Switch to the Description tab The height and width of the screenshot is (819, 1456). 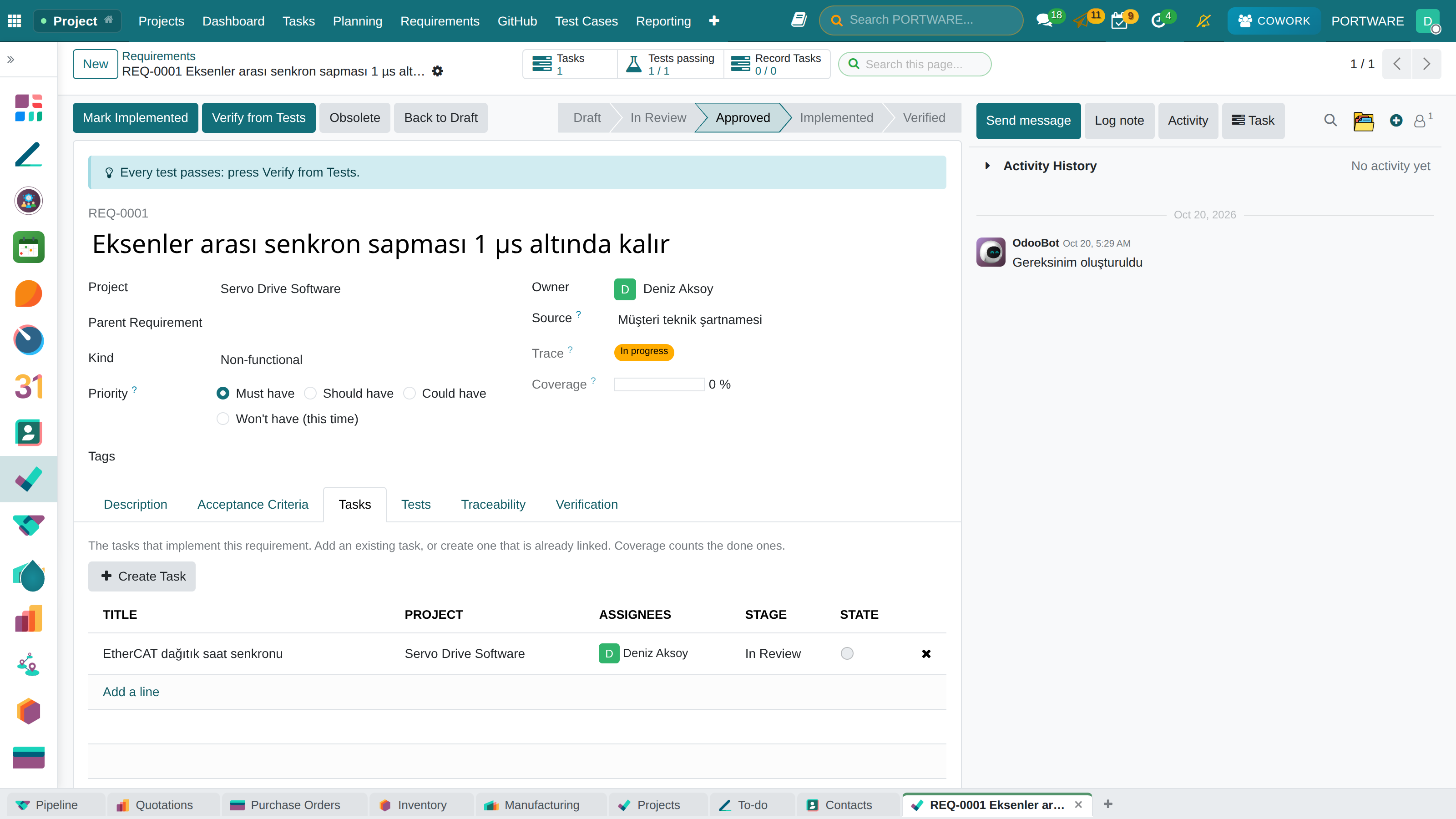pyautogui.click(x=135, y=504)
